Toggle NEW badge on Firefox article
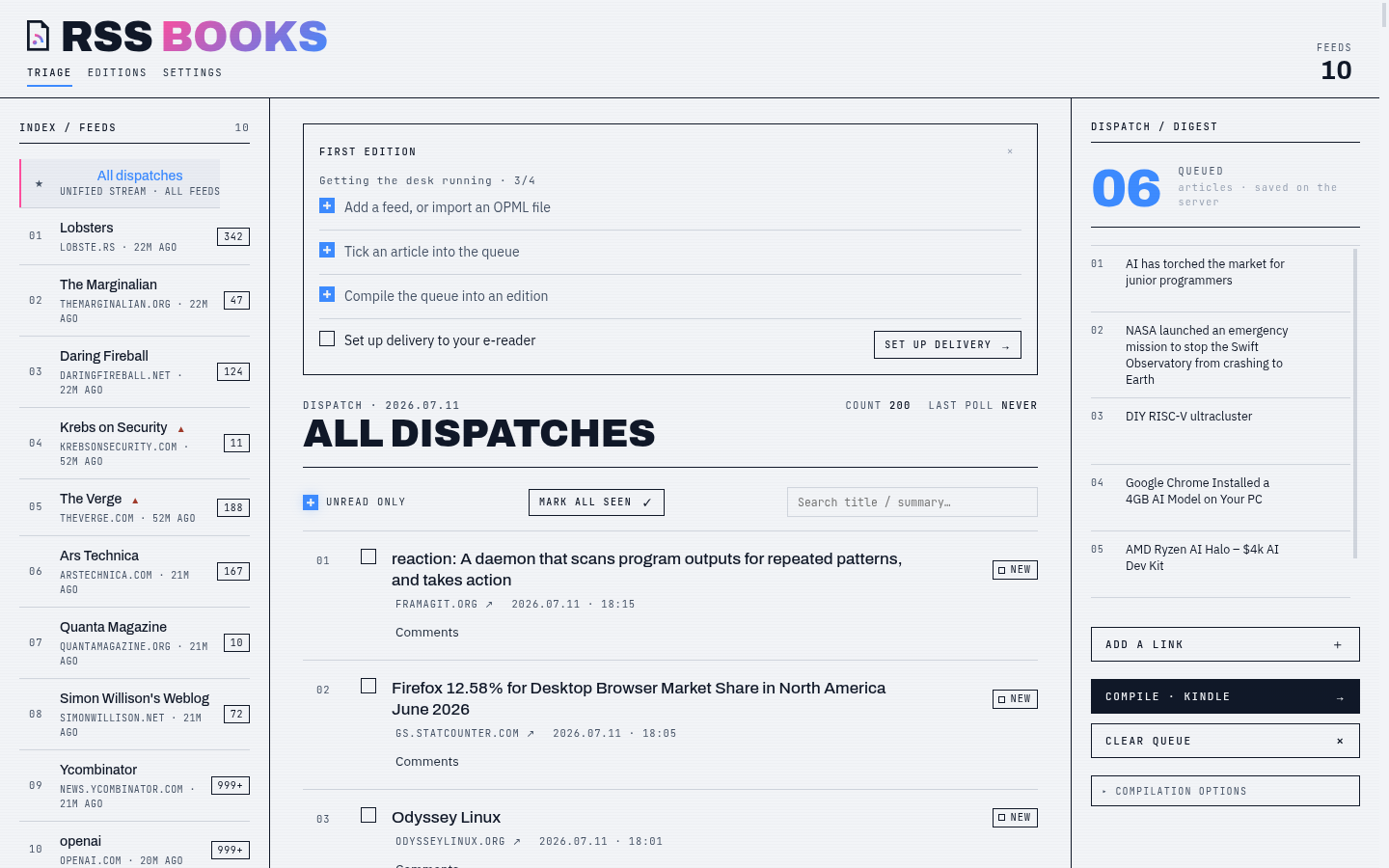This screenshot has width=1389, height=868. point(1015,699)
